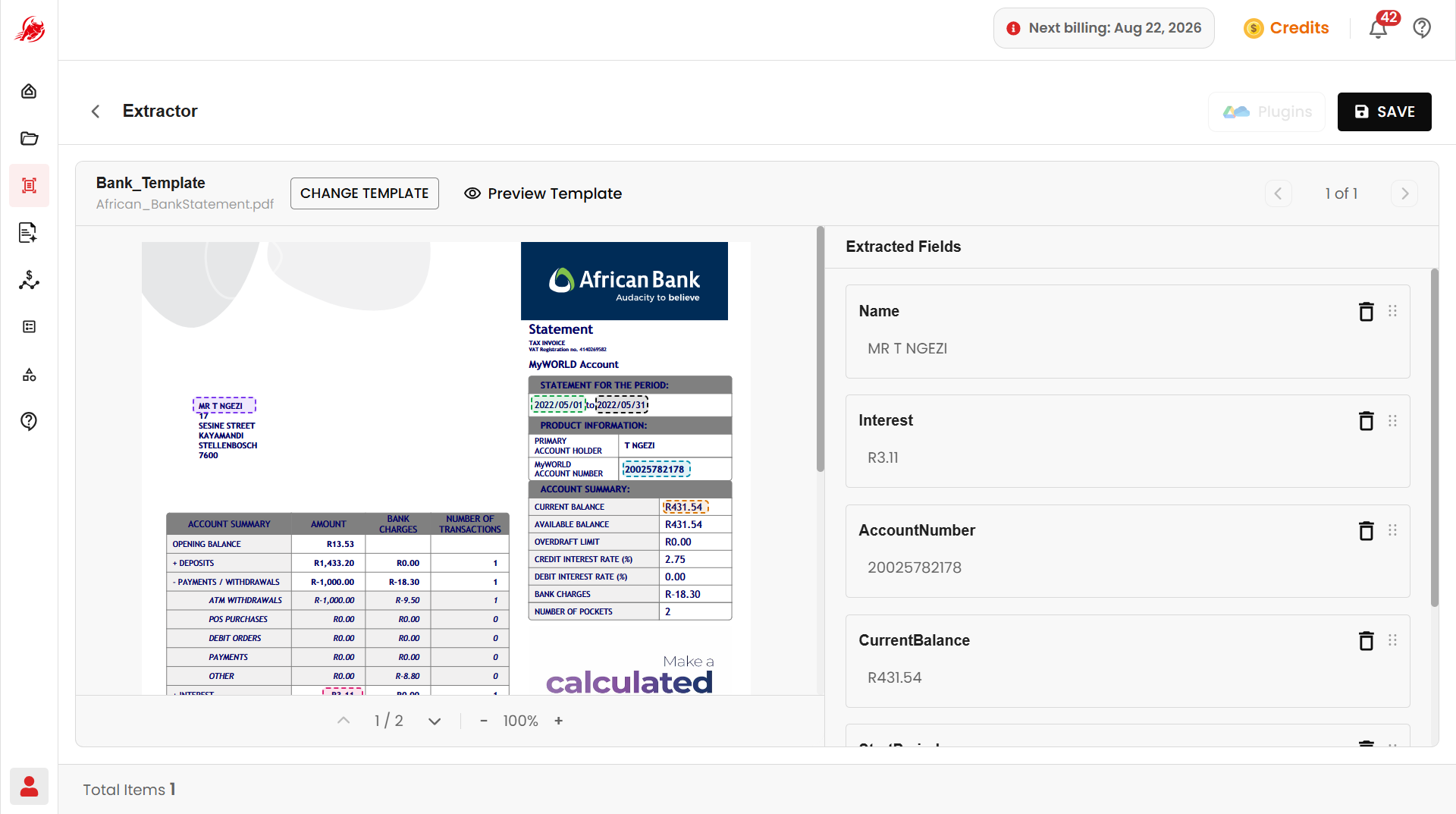This screenshot has height=814, width=1456.
Task: Click the Bank_Template title
Action: point(151,183)
